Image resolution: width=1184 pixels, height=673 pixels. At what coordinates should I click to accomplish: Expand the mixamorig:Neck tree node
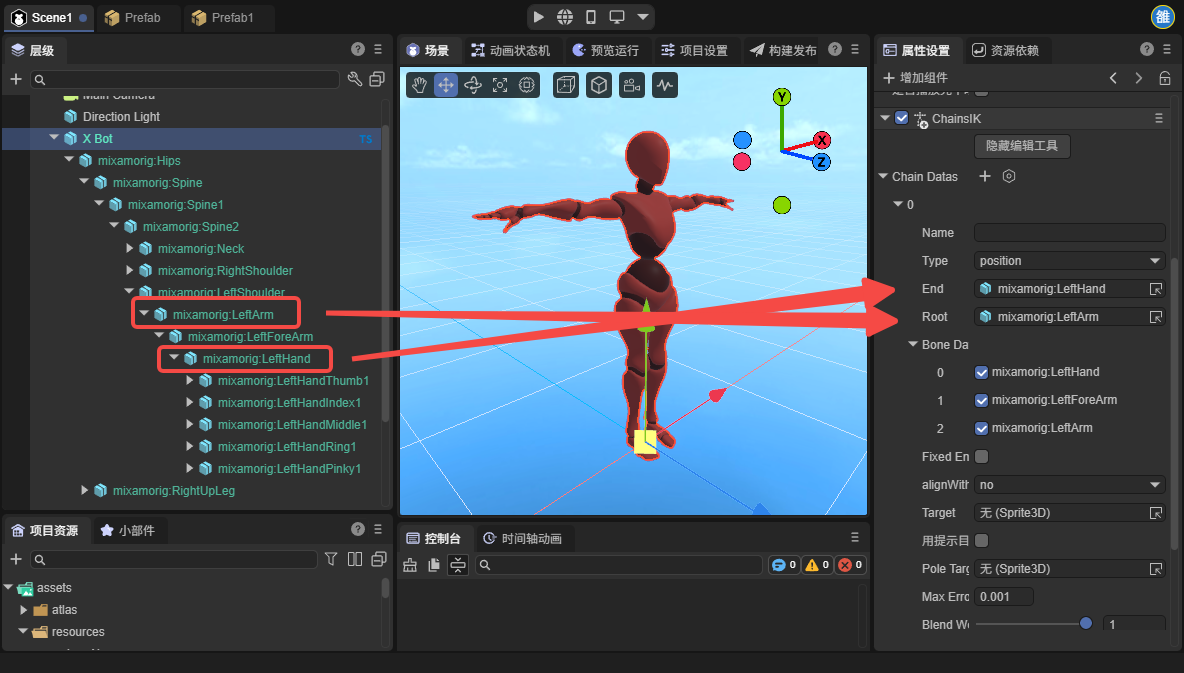(130, 248)
